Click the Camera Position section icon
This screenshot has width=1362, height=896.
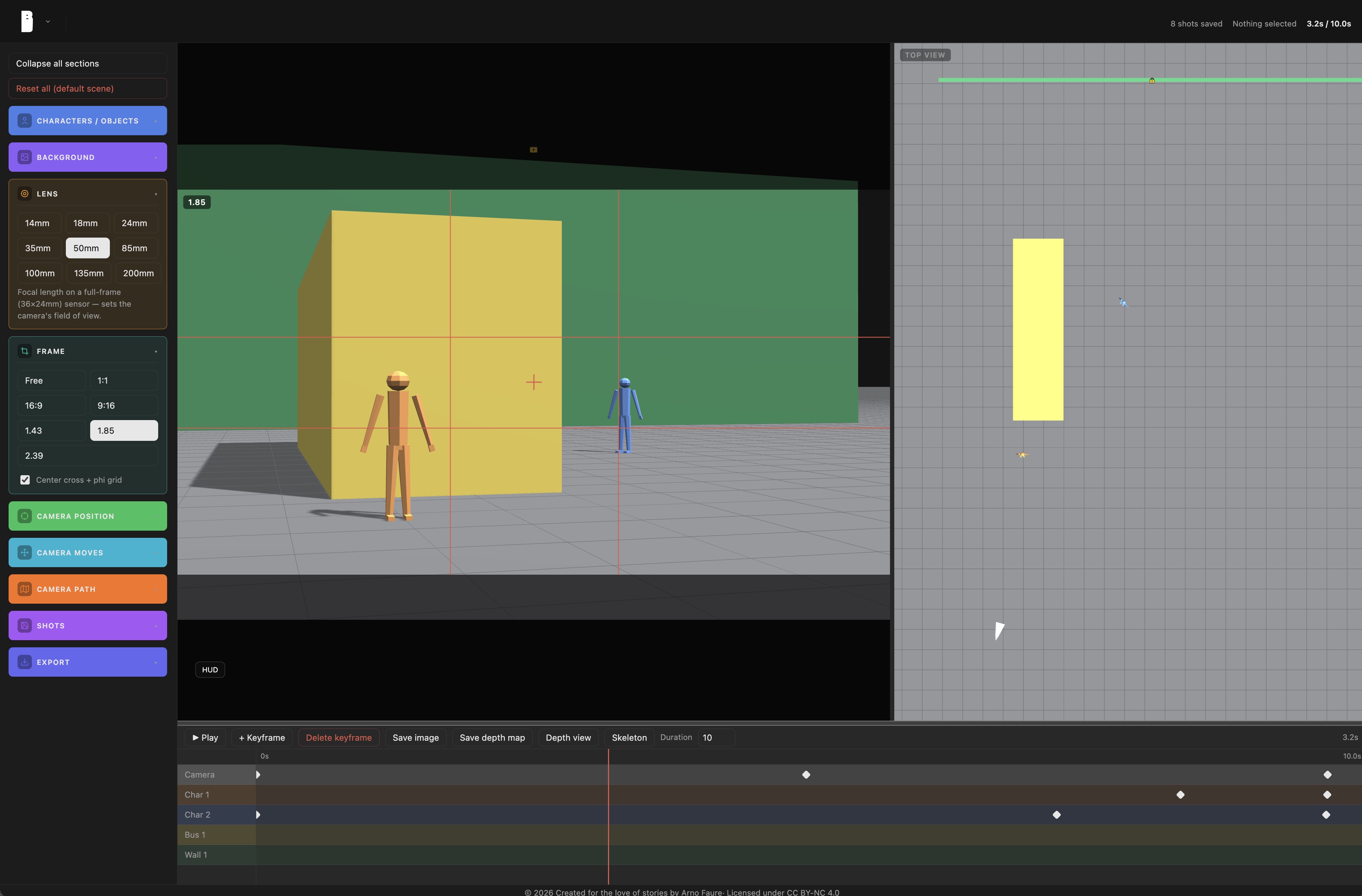(25, 516)
